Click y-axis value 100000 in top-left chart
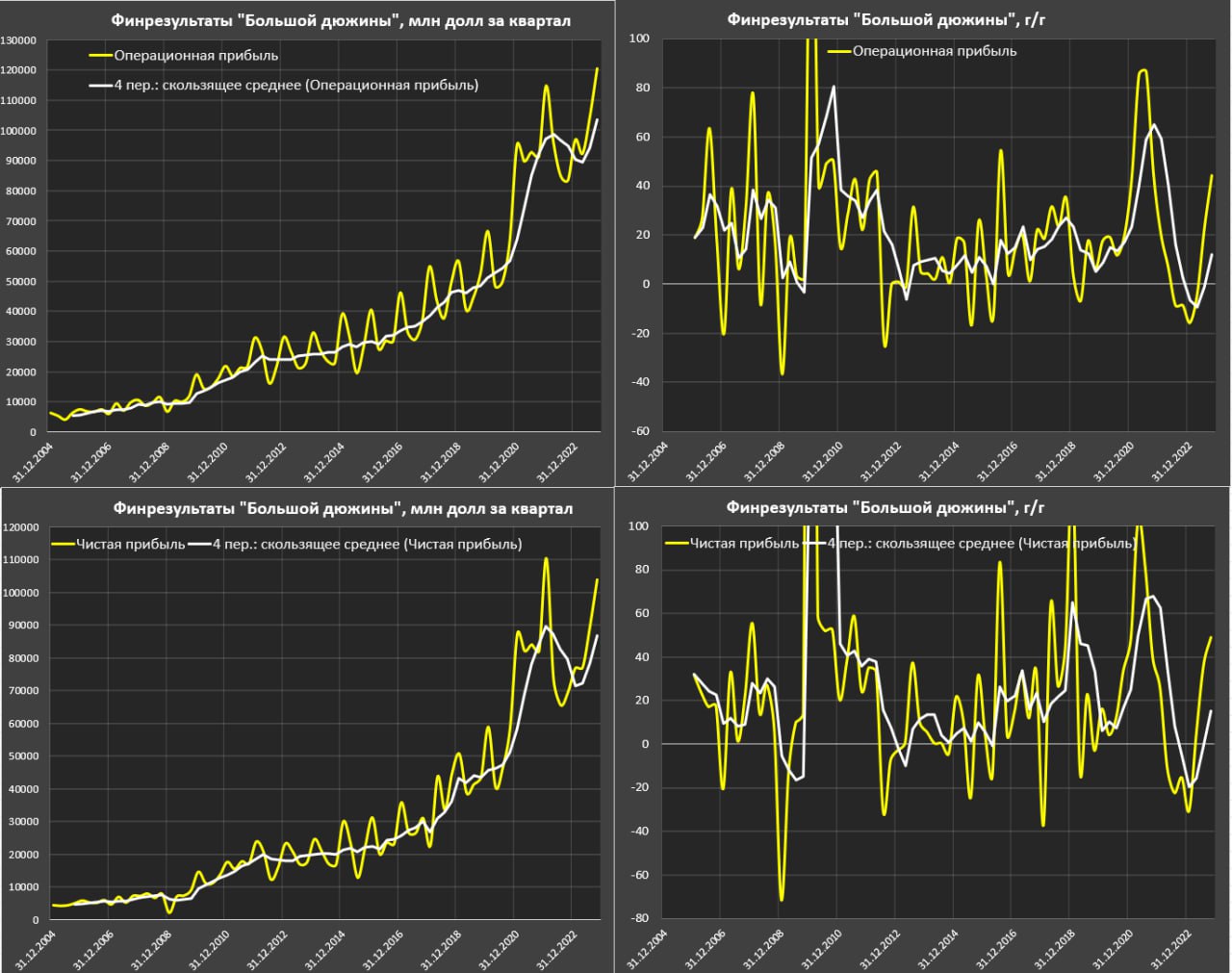1232x973 pixels. (x=18, y=131)
